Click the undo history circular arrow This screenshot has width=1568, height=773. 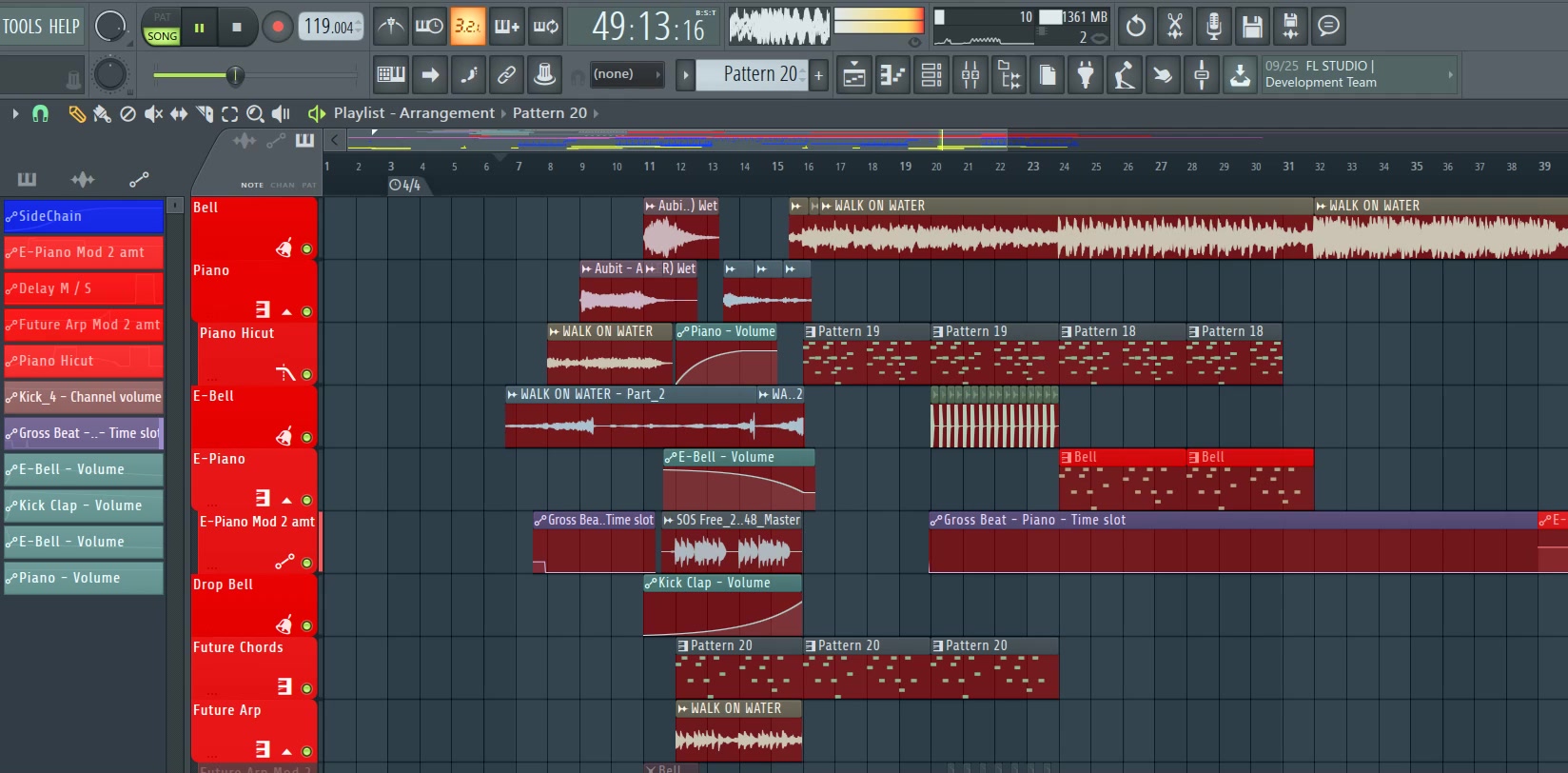1136,26
